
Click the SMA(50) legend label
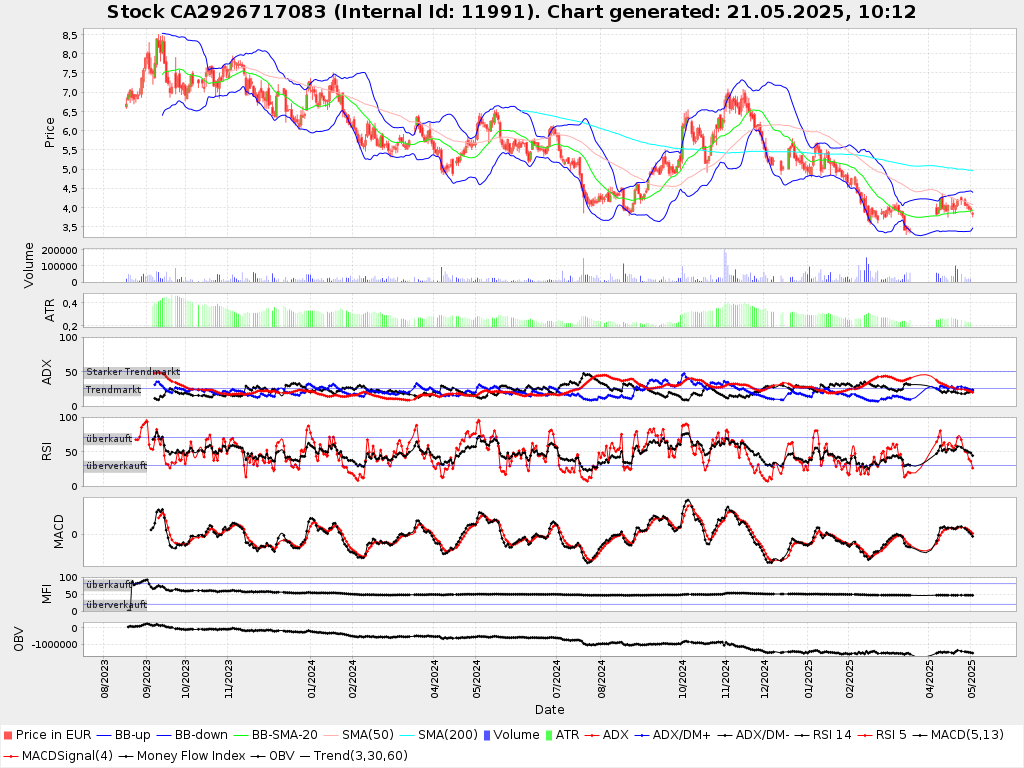pyautogui.click(x=368, y=735)
